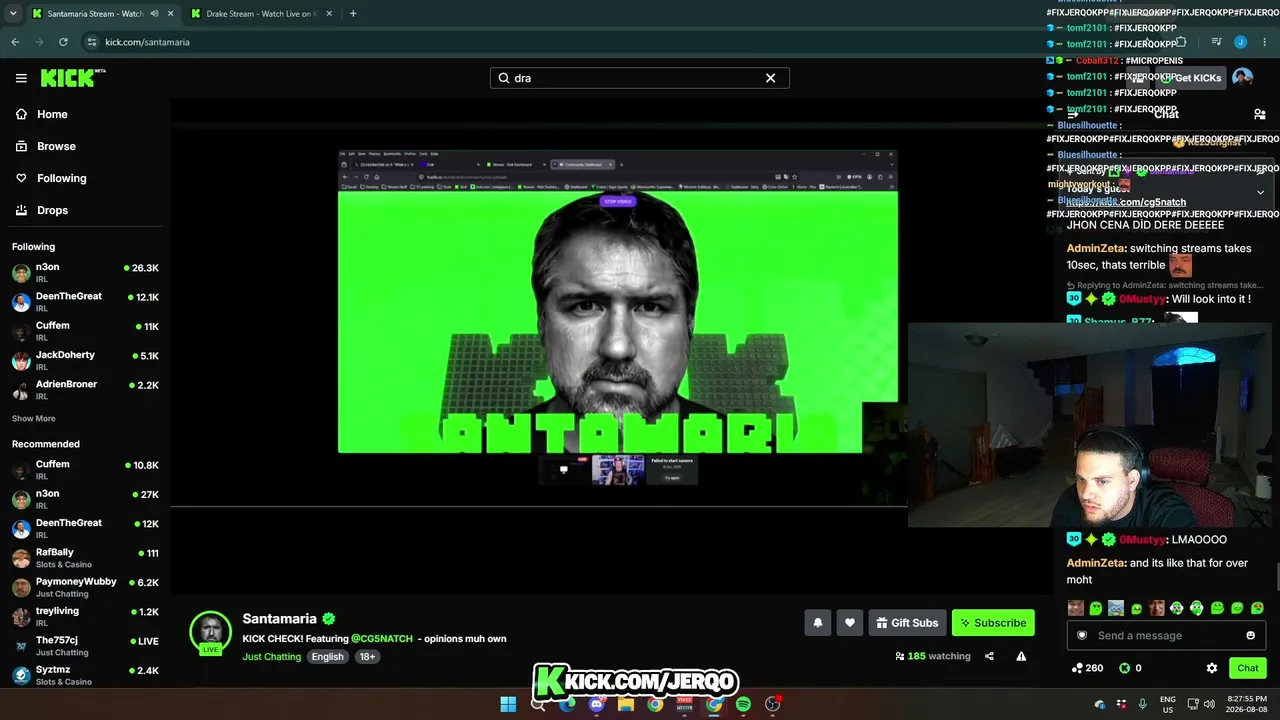The width and height of the screenshot is (1280, 720).
Task: Clear the search box with the X
Action: point(770,78)
